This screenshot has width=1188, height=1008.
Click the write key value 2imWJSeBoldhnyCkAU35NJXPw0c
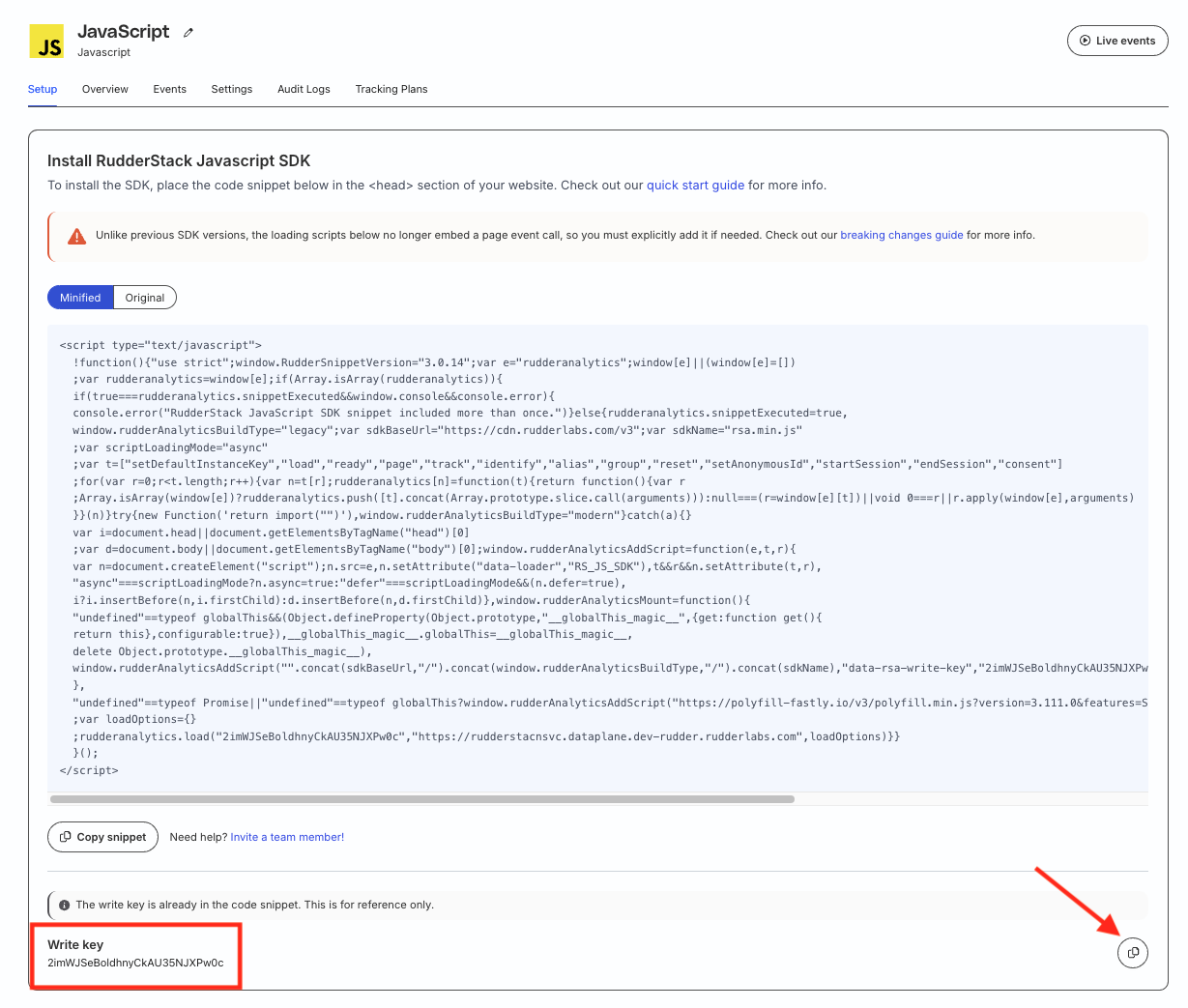(x=135, y=963)
